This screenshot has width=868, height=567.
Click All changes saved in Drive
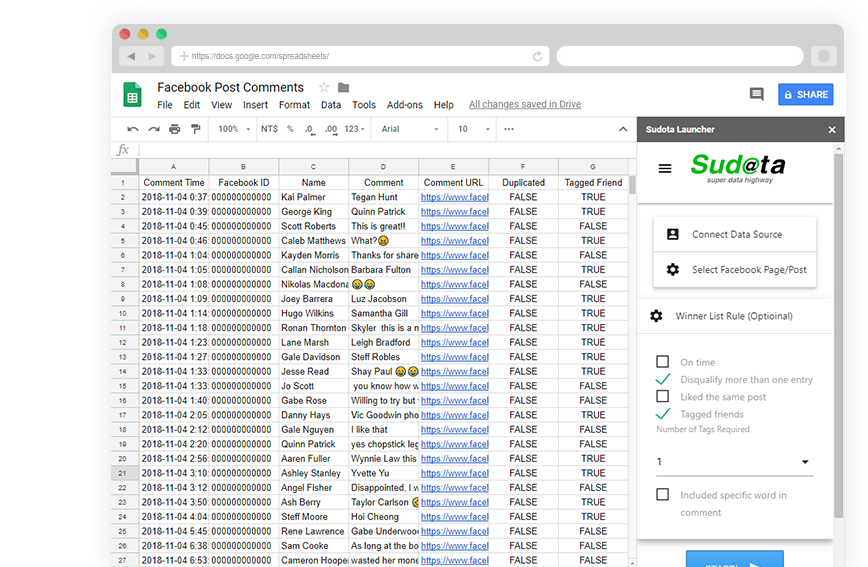[525, 104]
